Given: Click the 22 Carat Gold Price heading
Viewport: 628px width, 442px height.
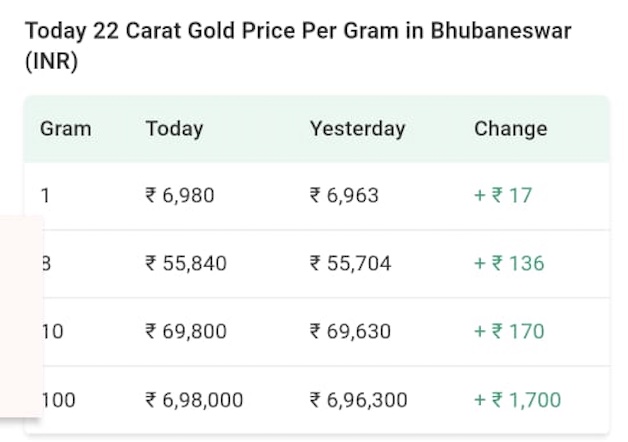Looking at the screenshot, I should (297, 45).
